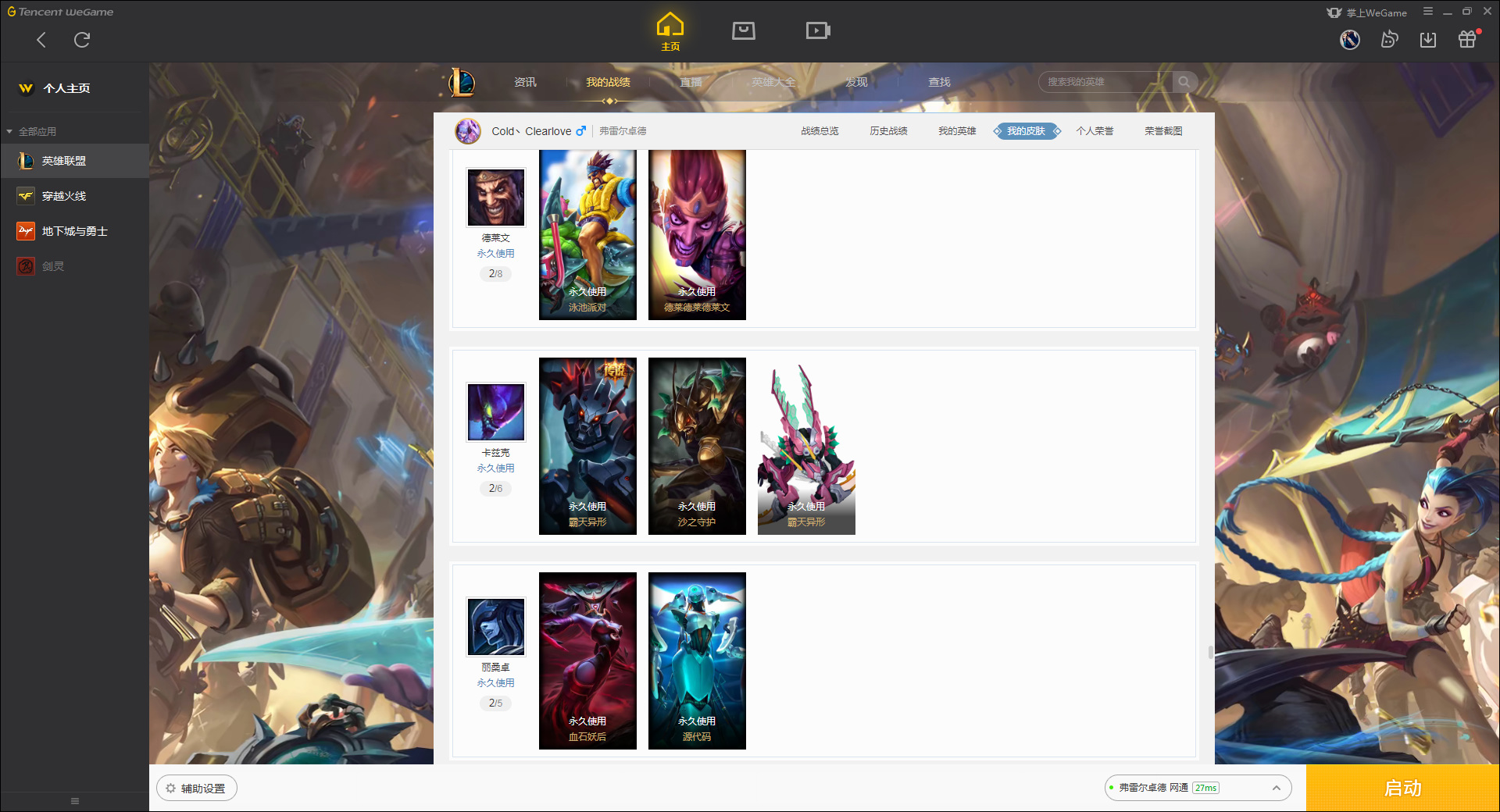Open the 主页 home icon
Screen dimensions: 1500x812
pyautogui.click(x=670, y=31)
